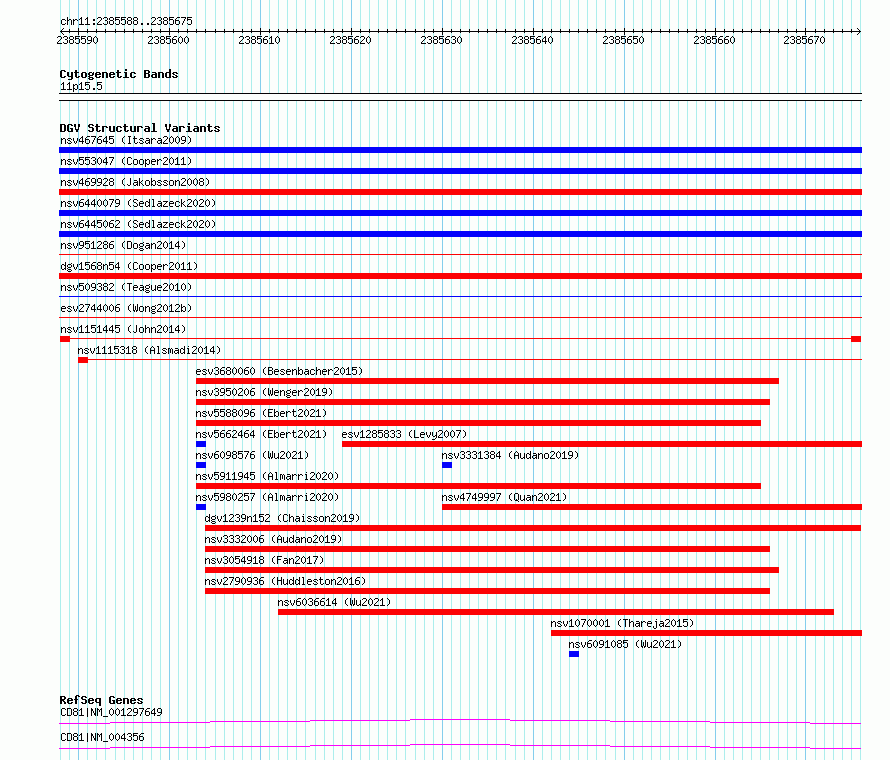Click the esv1285833 (Levy2007) label
The height and width of the screenshot is (760, 890).
[x=404, y=434]
